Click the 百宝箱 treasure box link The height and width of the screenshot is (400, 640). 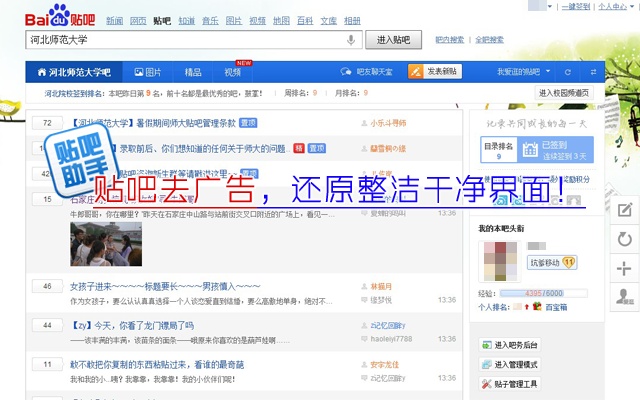click(556, 307)
